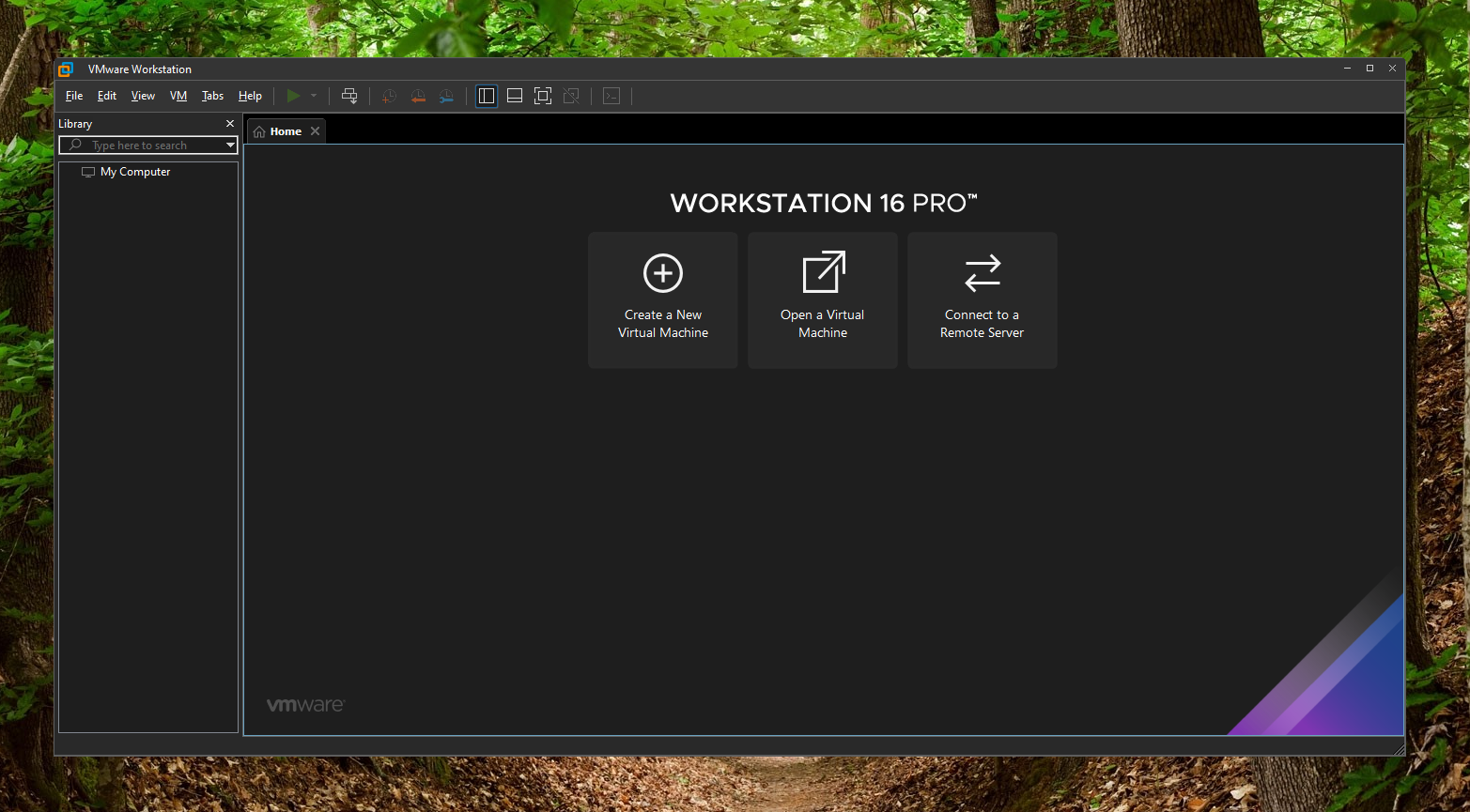Viewport: 1470px width, 812px height.
Task: Toggle the thumbnail bar display
Action: tap(514, 95)
